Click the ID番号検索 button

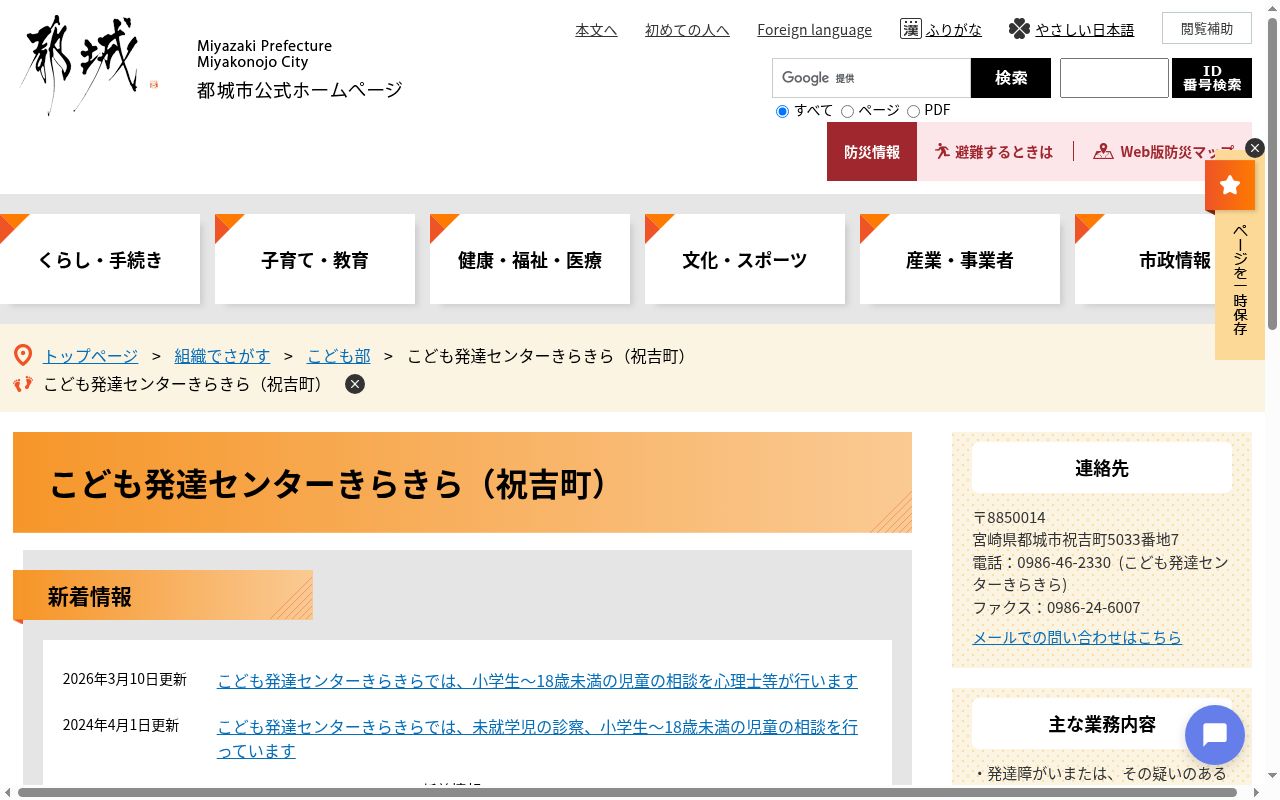(1212, 78)
